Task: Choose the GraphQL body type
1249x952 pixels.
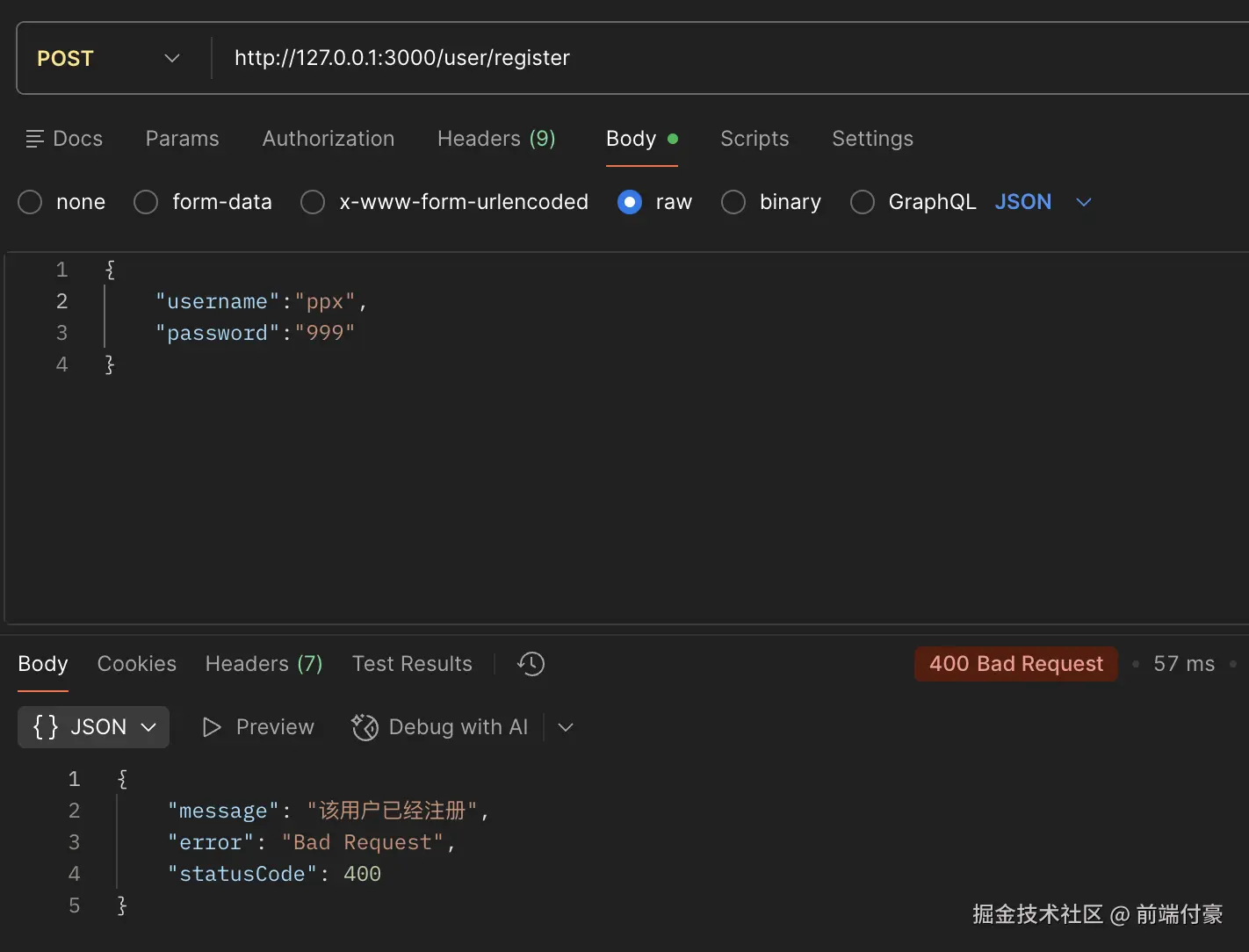Action: click(863, 202)
